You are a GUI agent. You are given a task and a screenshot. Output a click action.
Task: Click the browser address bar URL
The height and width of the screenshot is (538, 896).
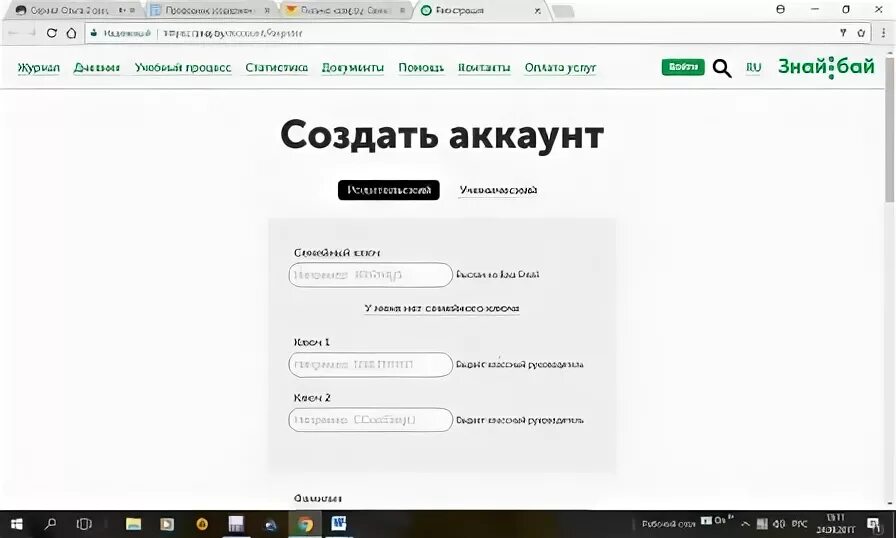coord(233,33)
